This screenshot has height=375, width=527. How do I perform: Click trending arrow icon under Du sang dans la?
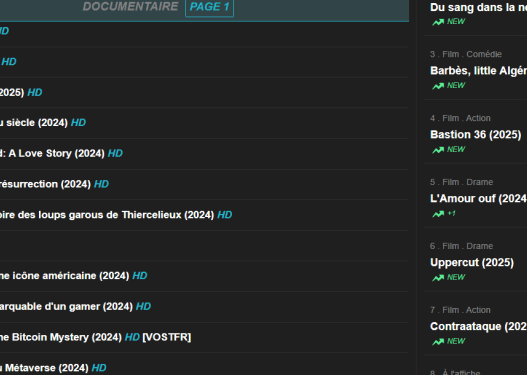coord(438,22)
